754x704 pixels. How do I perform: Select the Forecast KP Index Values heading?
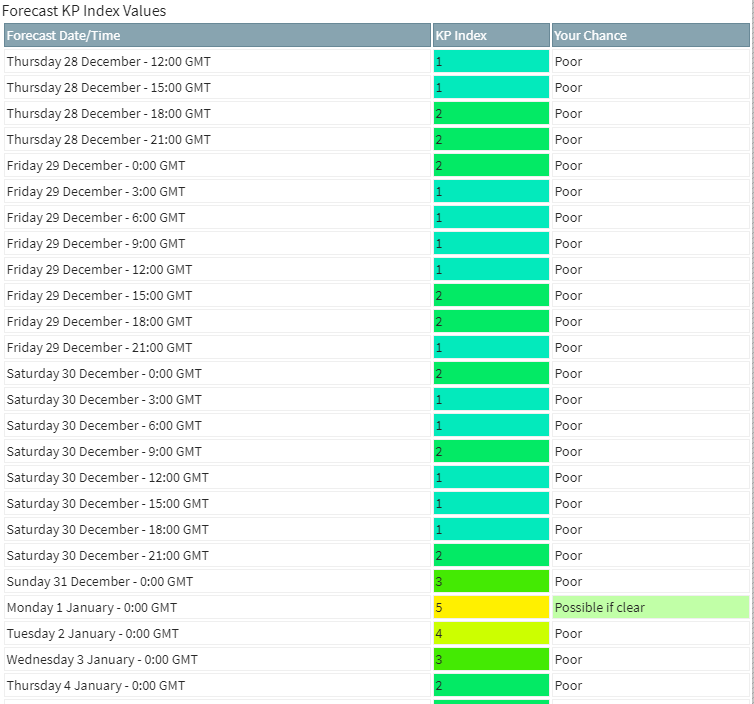[x=84, y=11]
